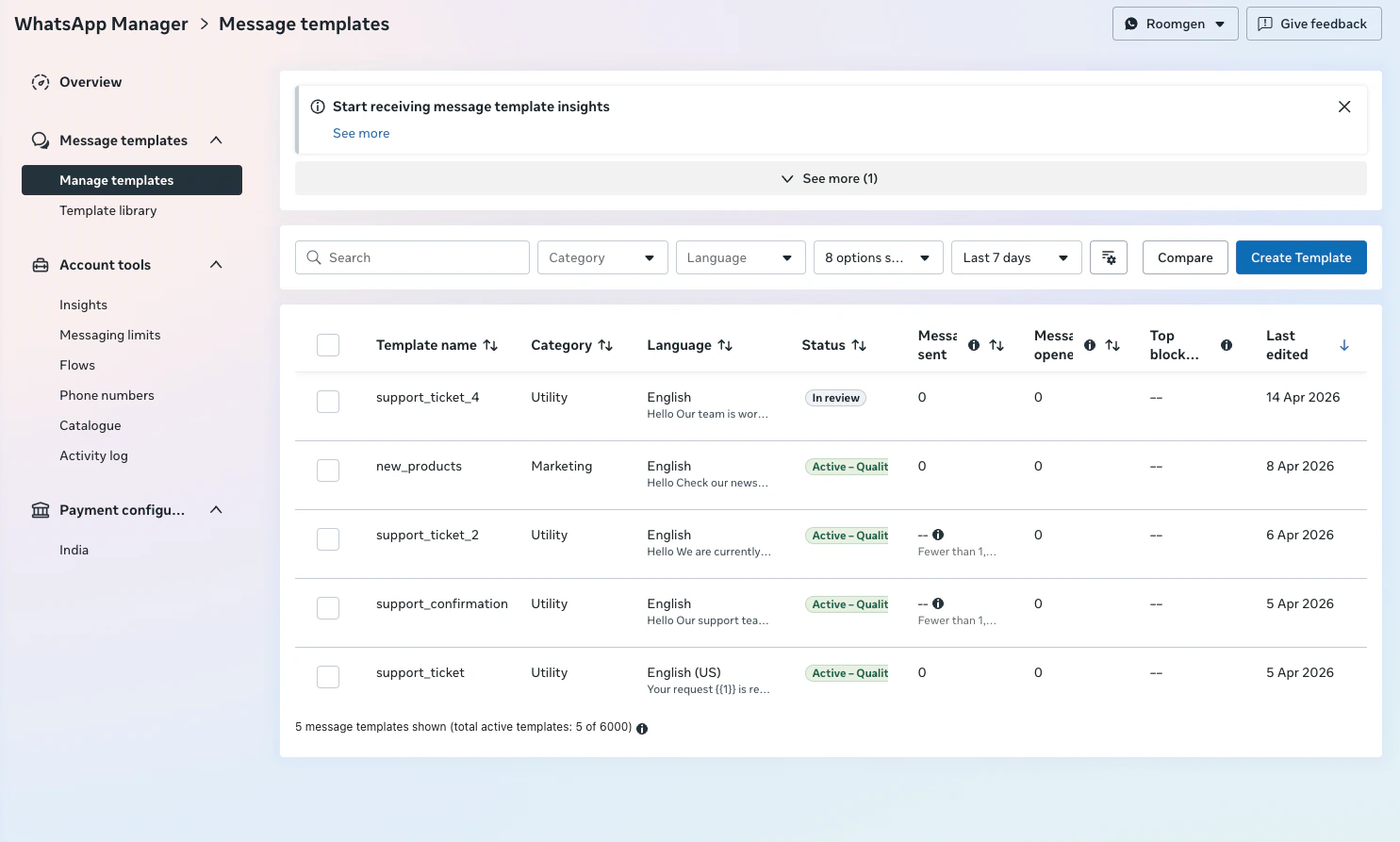The width and height of the screenshot is (1400, 842).
Task: Click the Create Template button
Action: coord(1300,257)
